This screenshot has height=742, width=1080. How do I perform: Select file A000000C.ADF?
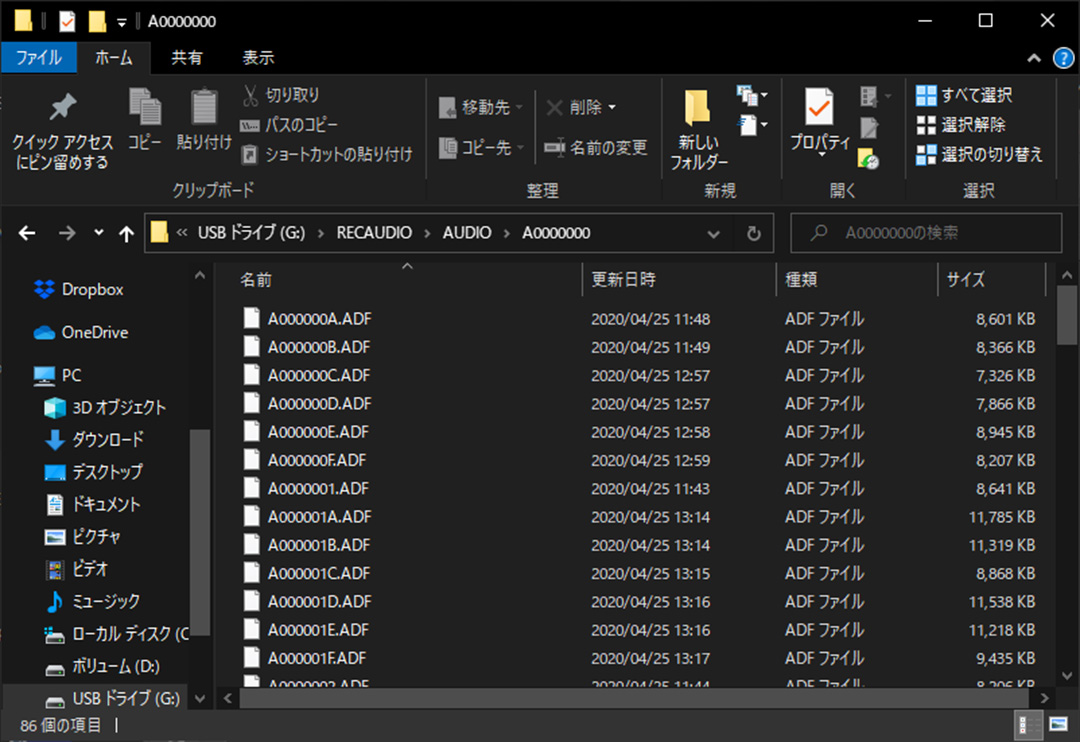pos(319,375)
